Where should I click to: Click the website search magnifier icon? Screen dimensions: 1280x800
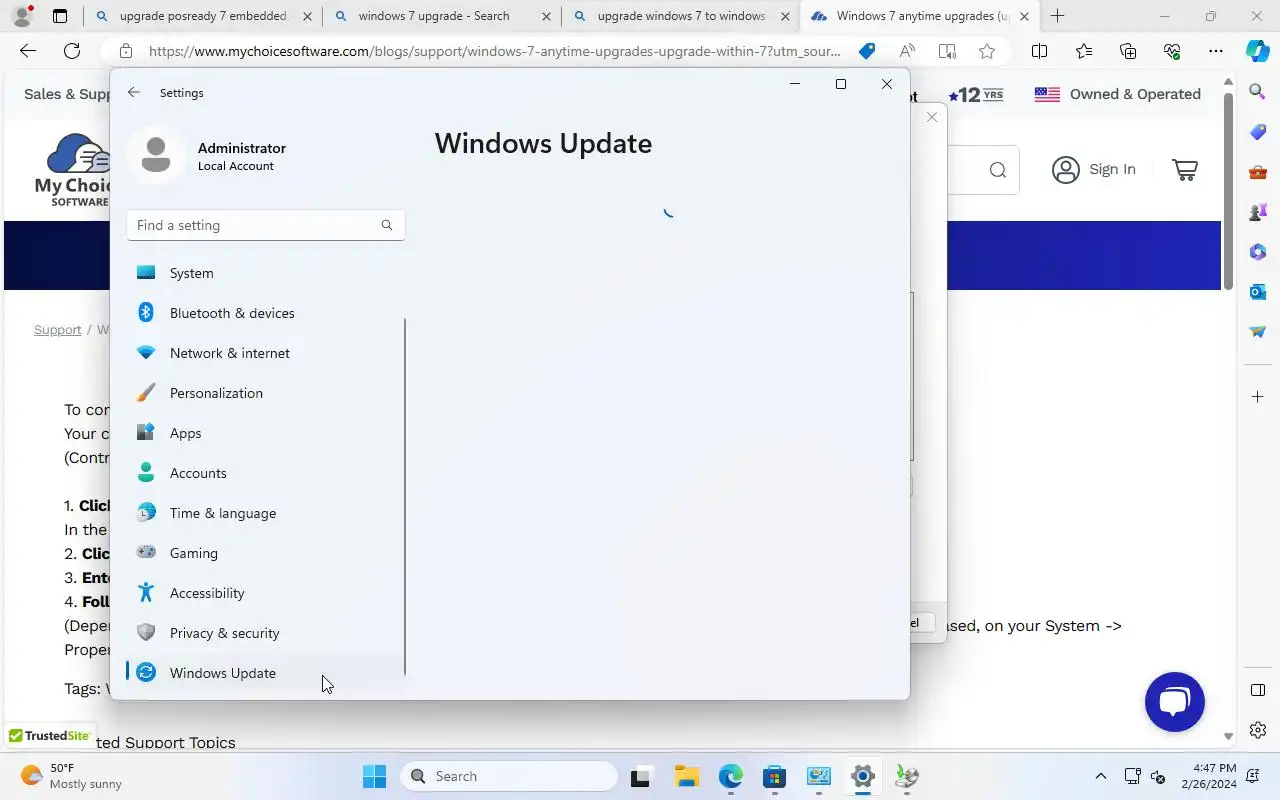tap(998, 170)
